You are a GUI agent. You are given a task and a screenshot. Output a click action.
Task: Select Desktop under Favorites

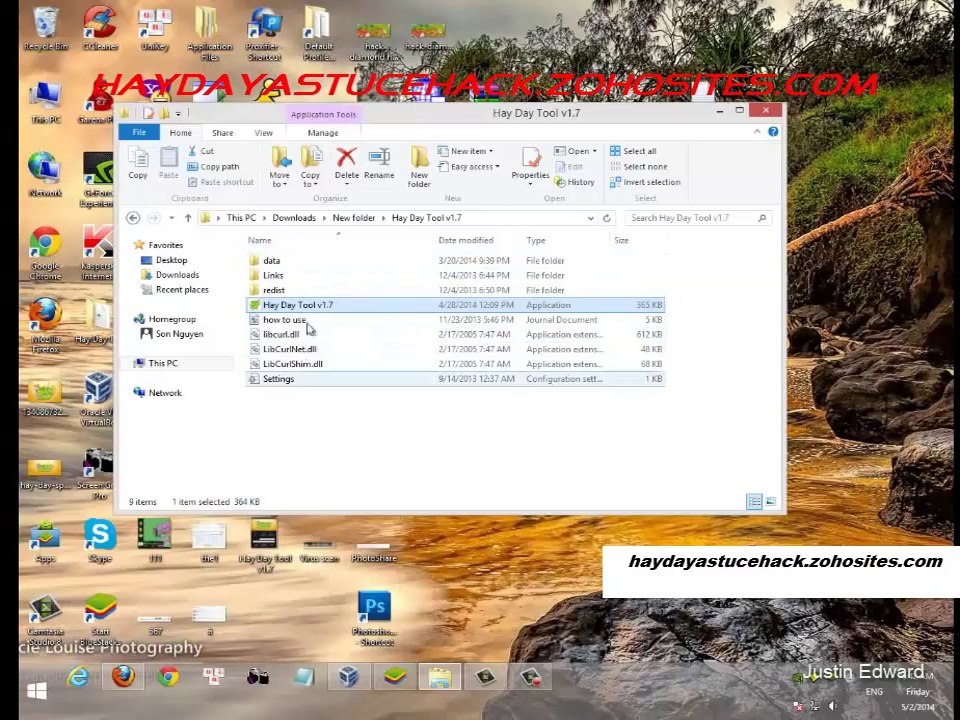[164, 260]
